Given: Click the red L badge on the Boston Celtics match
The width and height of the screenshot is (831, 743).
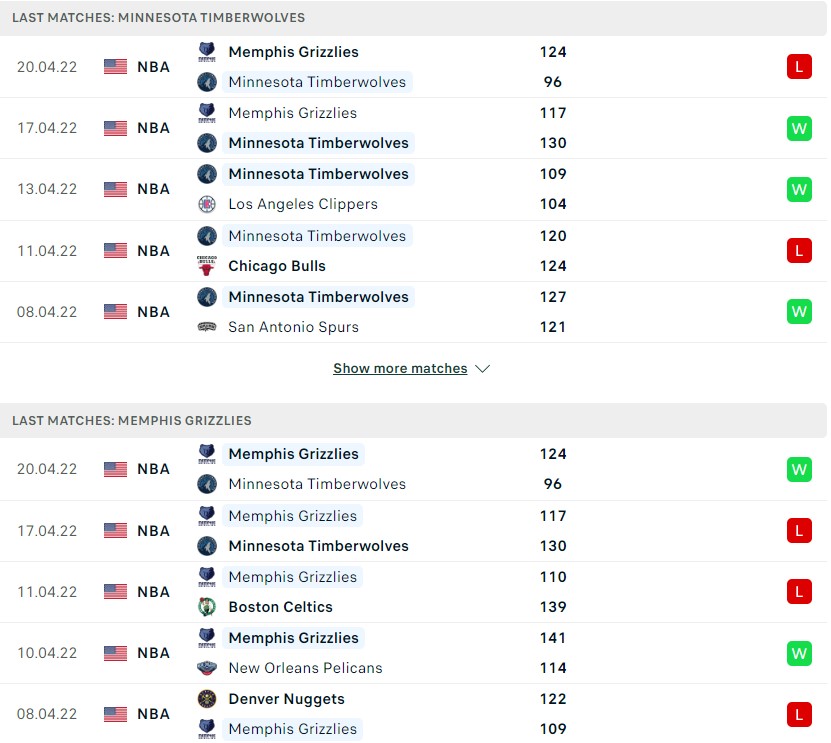Looking at the screenshot, I should click(799, 591).
